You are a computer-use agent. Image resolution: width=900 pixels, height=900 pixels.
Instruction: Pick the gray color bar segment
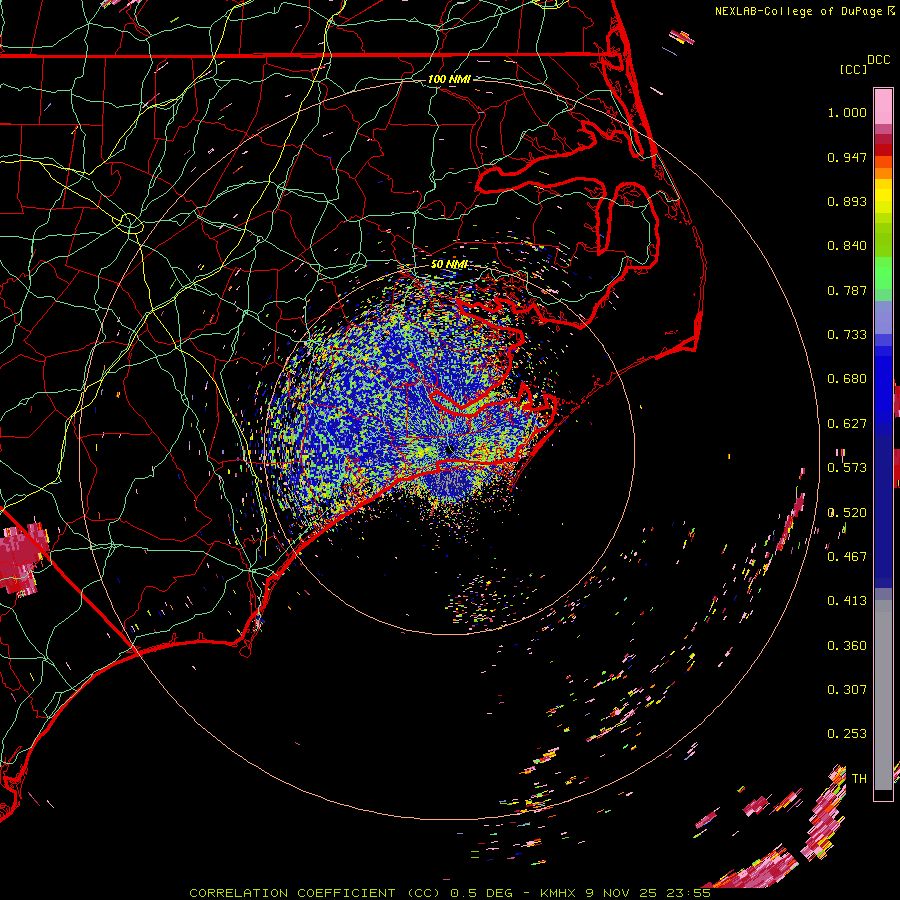click(883, 695)
